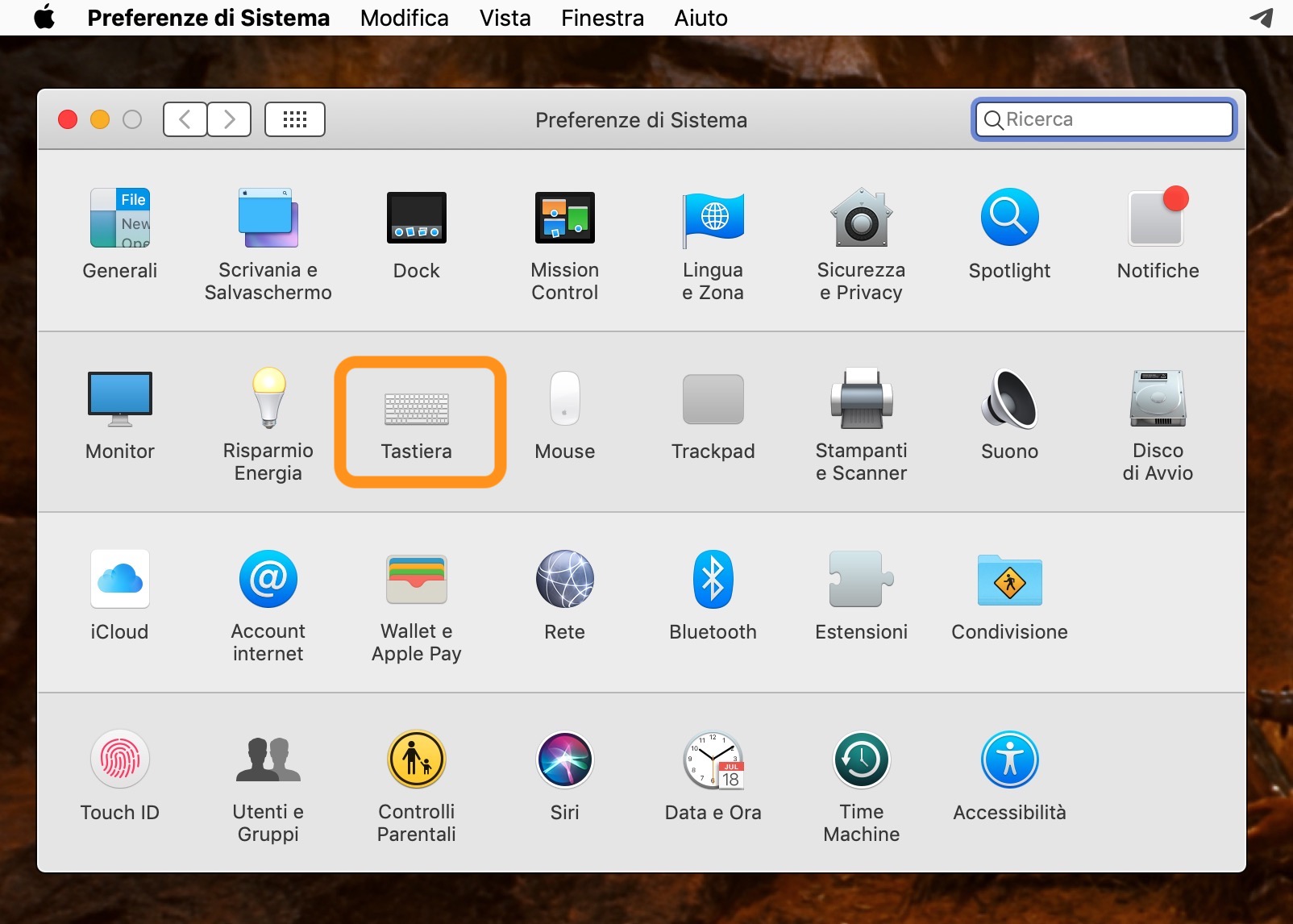This screenshot has height=924, width=1293.
Task: Open the Vista menu
Action: point(505,18)
